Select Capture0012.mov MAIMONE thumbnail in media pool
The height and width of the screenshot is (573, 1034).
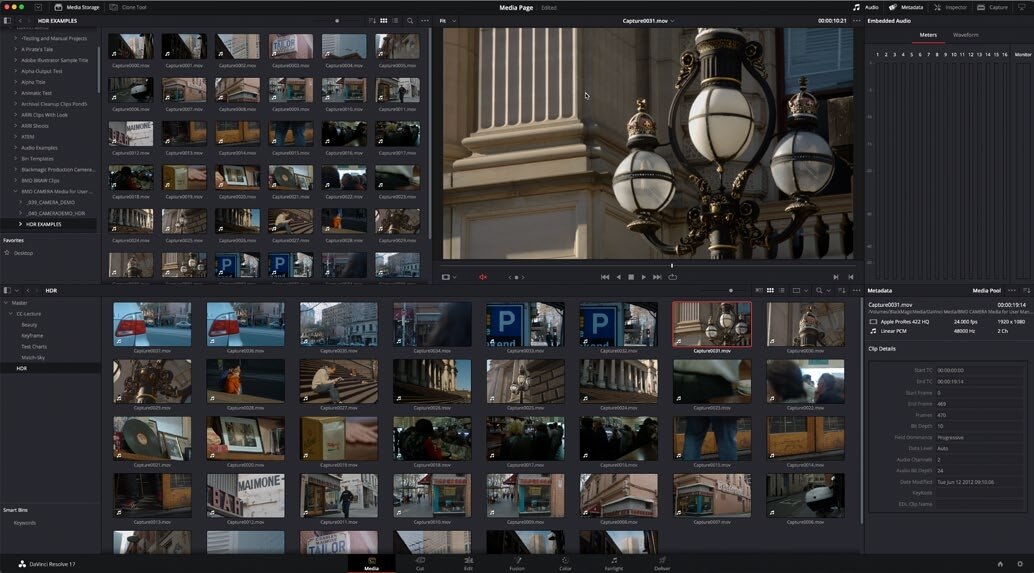(245, 495)
